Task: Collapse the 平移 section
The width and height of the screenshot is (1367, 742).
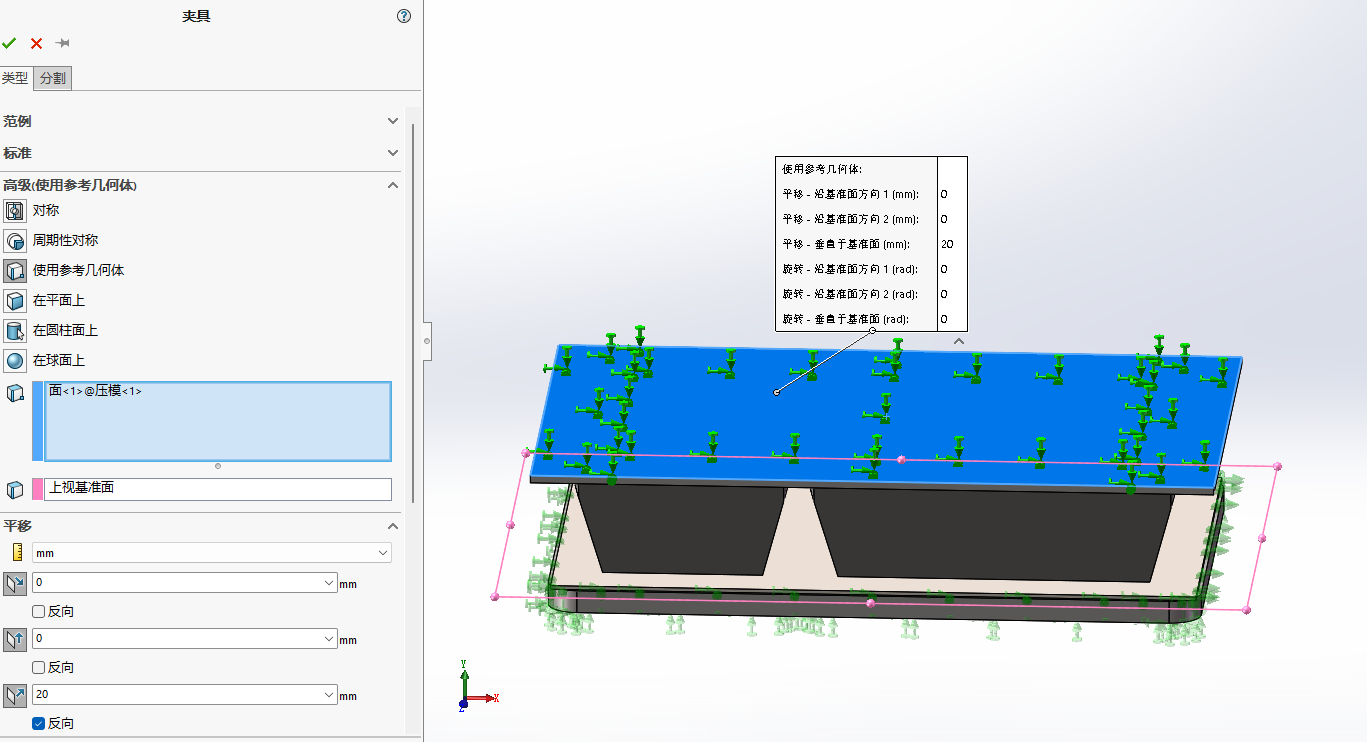Action: [x=393, y=526]
